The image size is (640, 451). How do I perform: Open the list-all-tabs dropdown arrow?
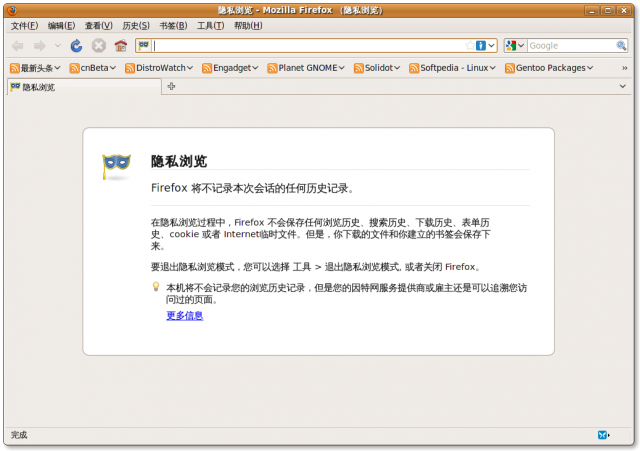(622, 86)
